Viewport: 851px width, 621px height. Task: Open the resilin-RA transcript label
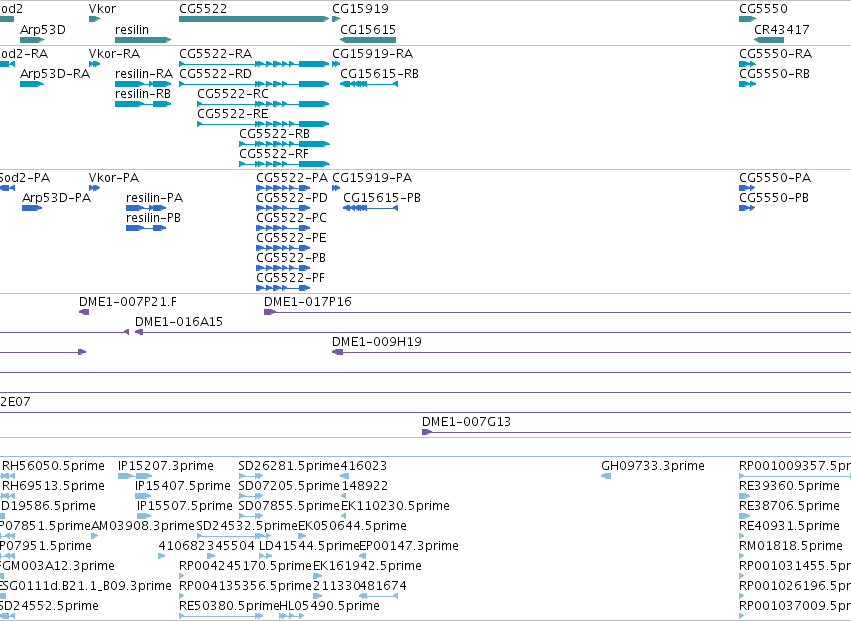(x=144, y=73)
